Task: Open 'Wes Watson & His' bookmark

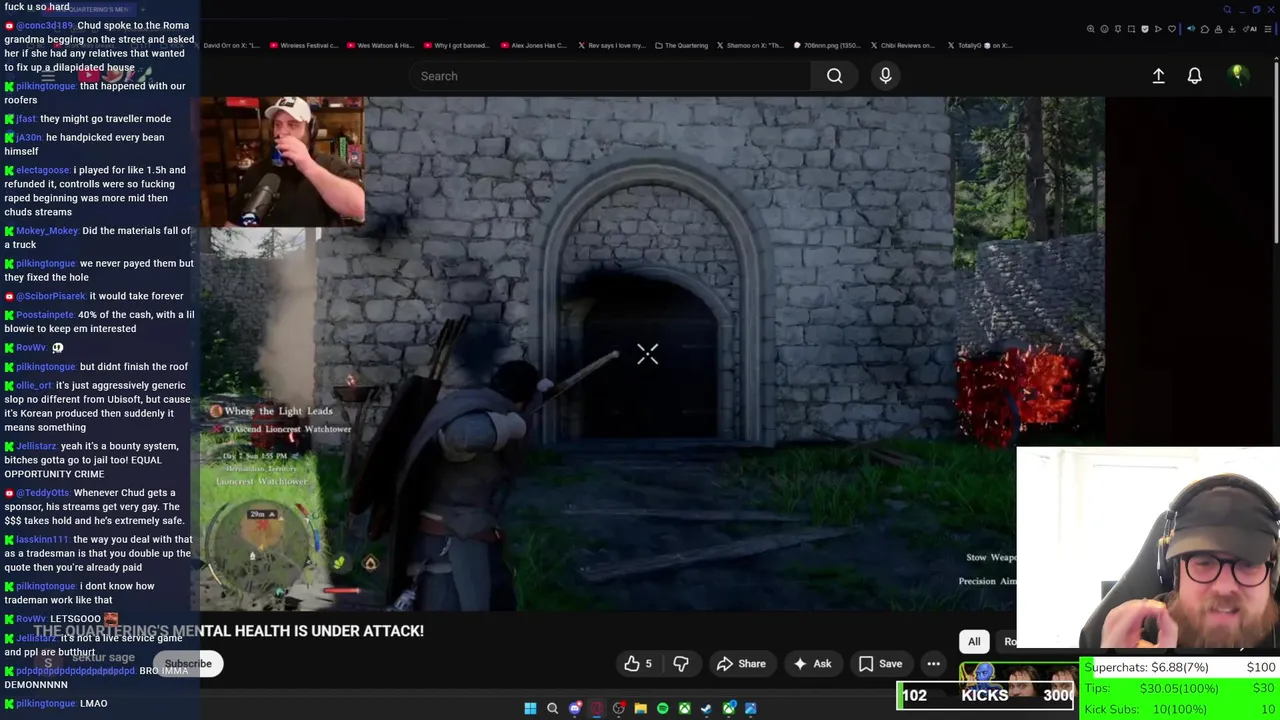Action: [380, 45]
